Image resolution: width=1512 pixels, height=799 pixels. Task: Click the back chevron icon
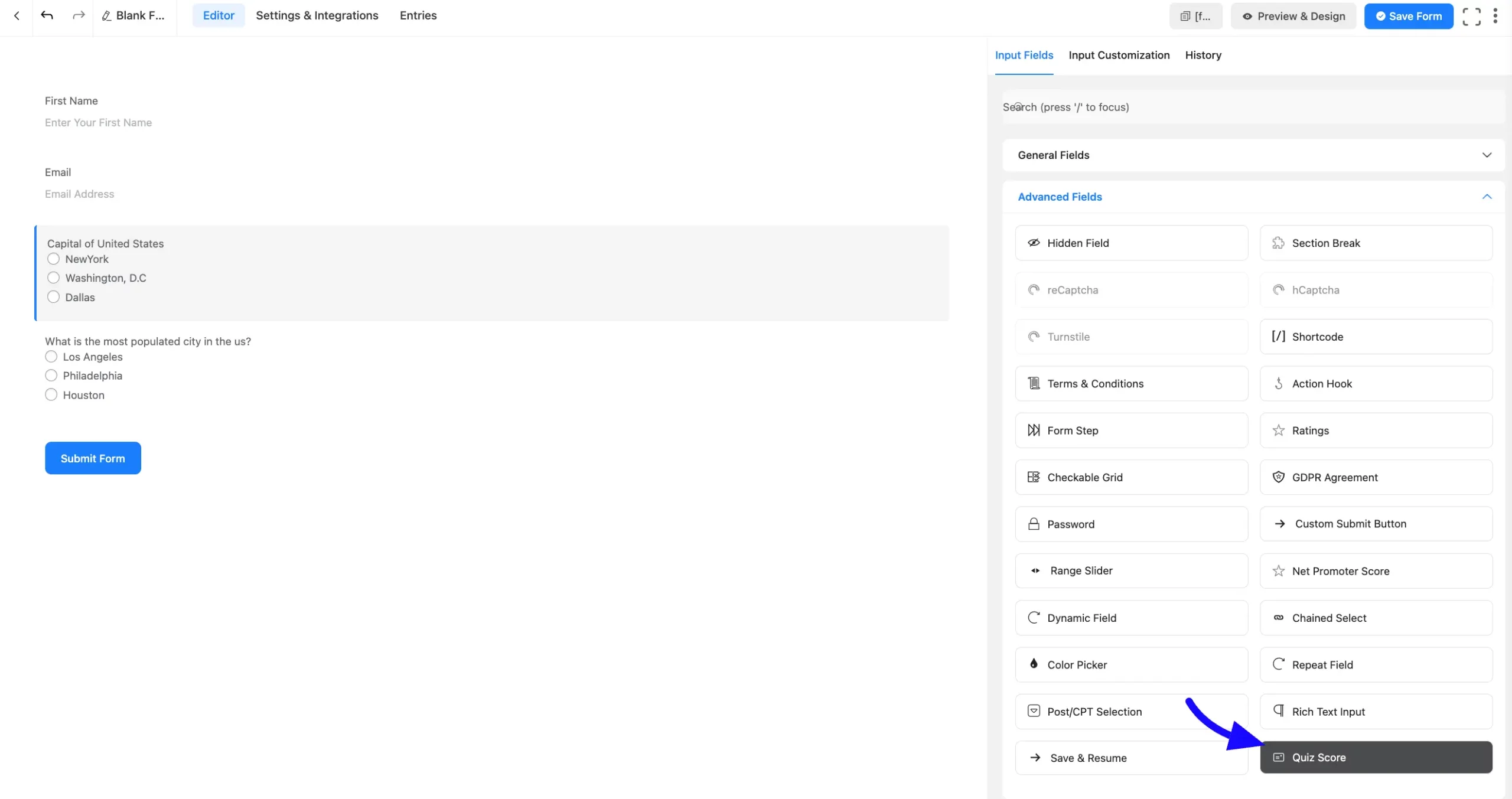pyautogui.click(x=17, y=16)
